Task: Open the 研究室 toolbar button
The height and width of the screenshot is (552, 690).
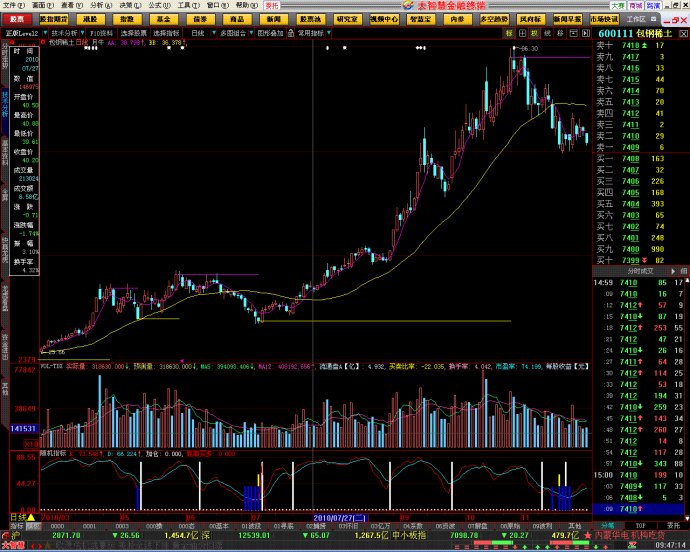Action: 346,19
